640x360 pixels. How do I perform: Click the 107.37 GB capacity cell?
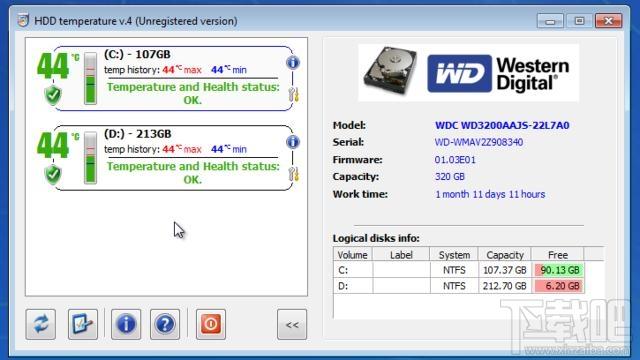[504, 270]
